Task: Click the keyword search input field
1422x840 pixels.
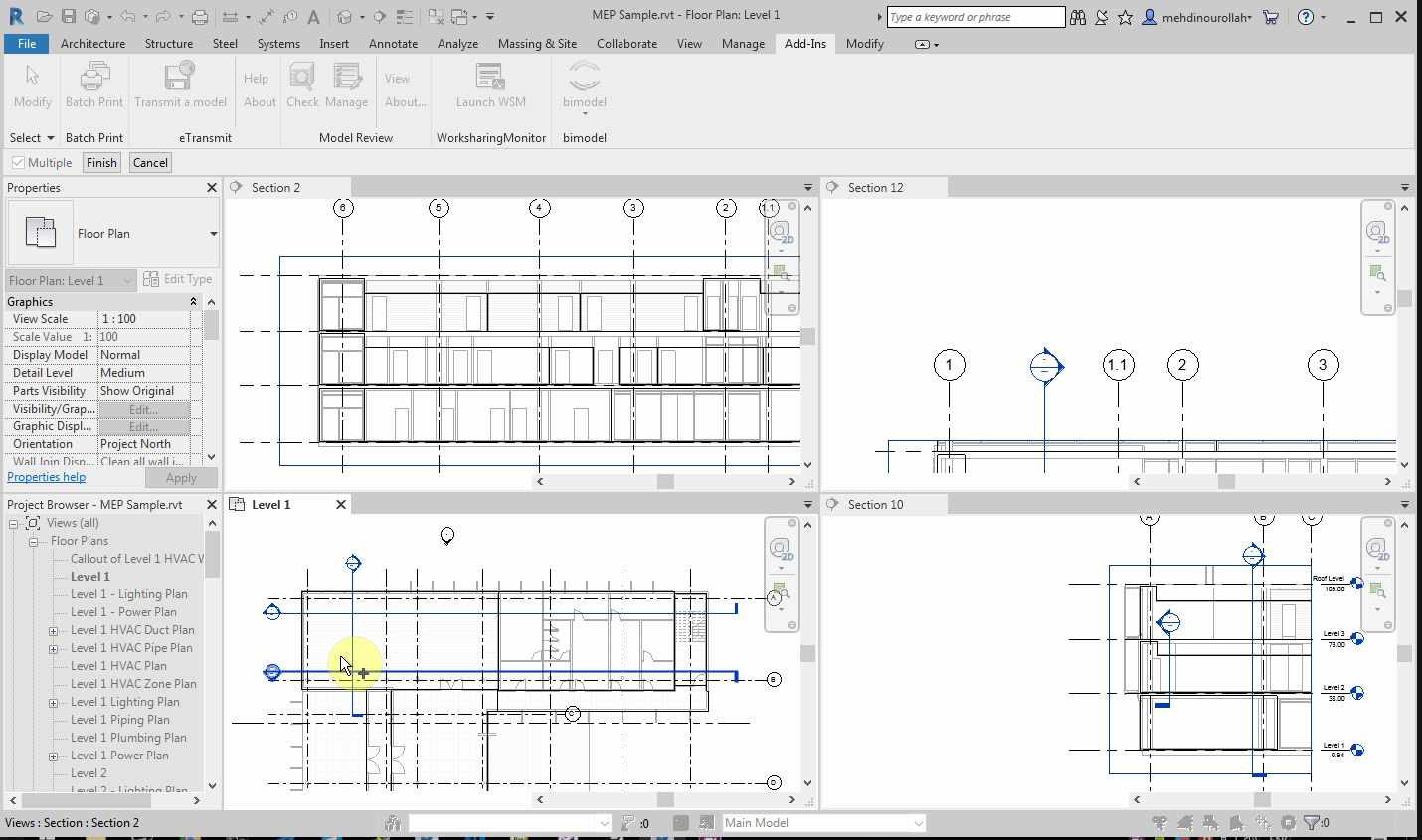Action: coord(975,17)
